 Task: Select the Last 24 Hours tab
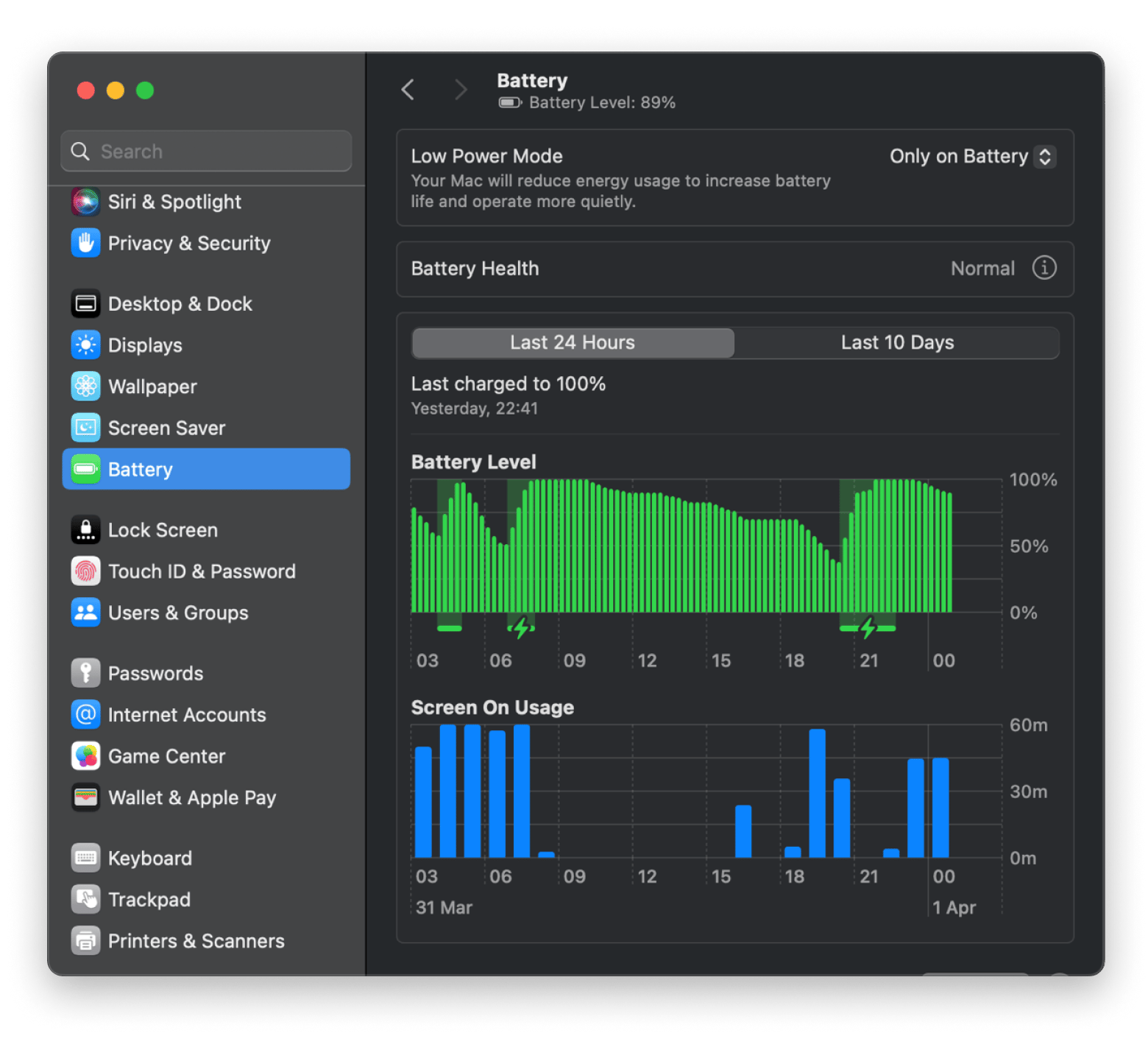(x=573, y=342)
